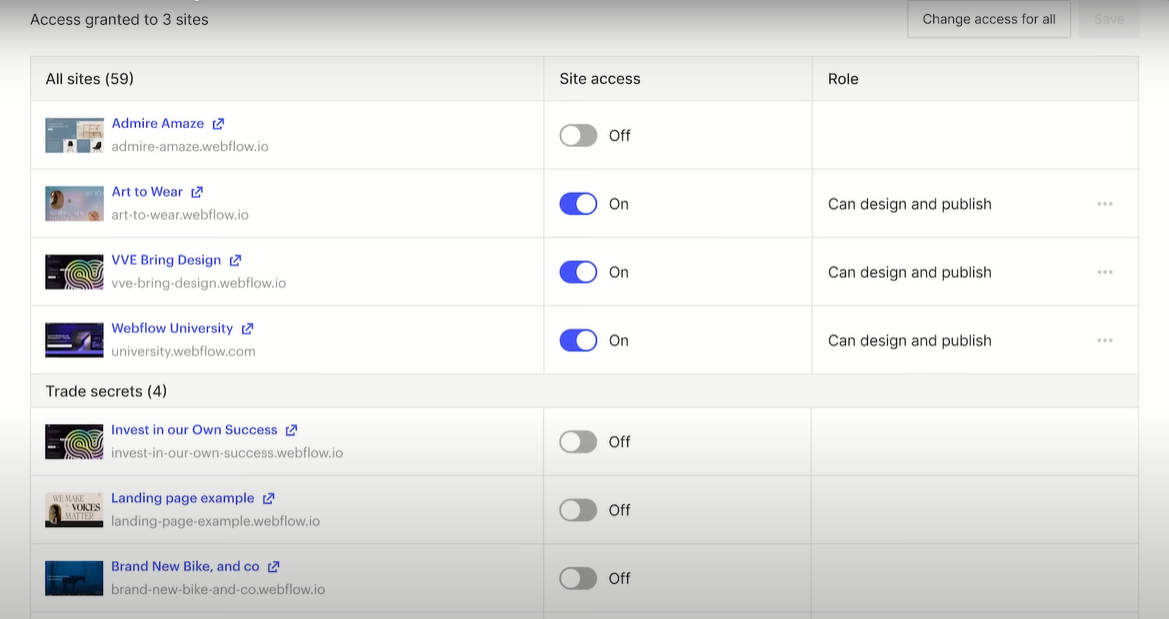Screen dimensions: 1169x619
Task: Open Webflow University external link icon
Action: [248, 329]
